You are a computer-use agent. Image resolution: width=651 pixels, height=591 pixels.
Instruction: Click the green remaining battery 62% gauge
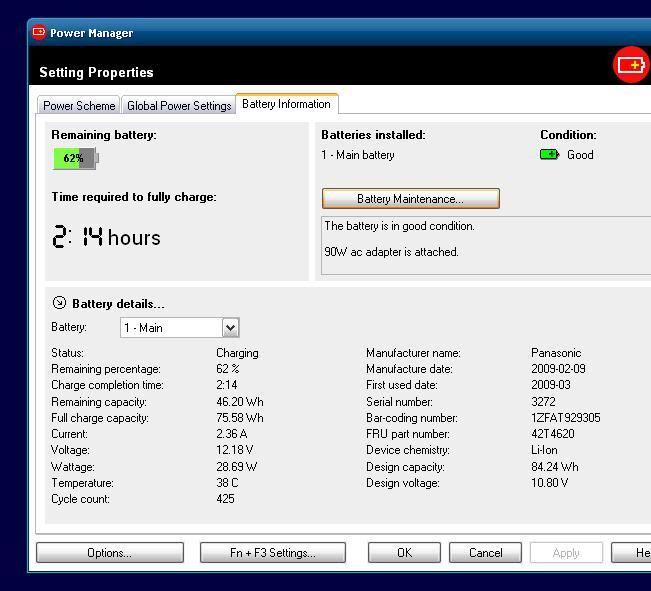coord(75,158)
